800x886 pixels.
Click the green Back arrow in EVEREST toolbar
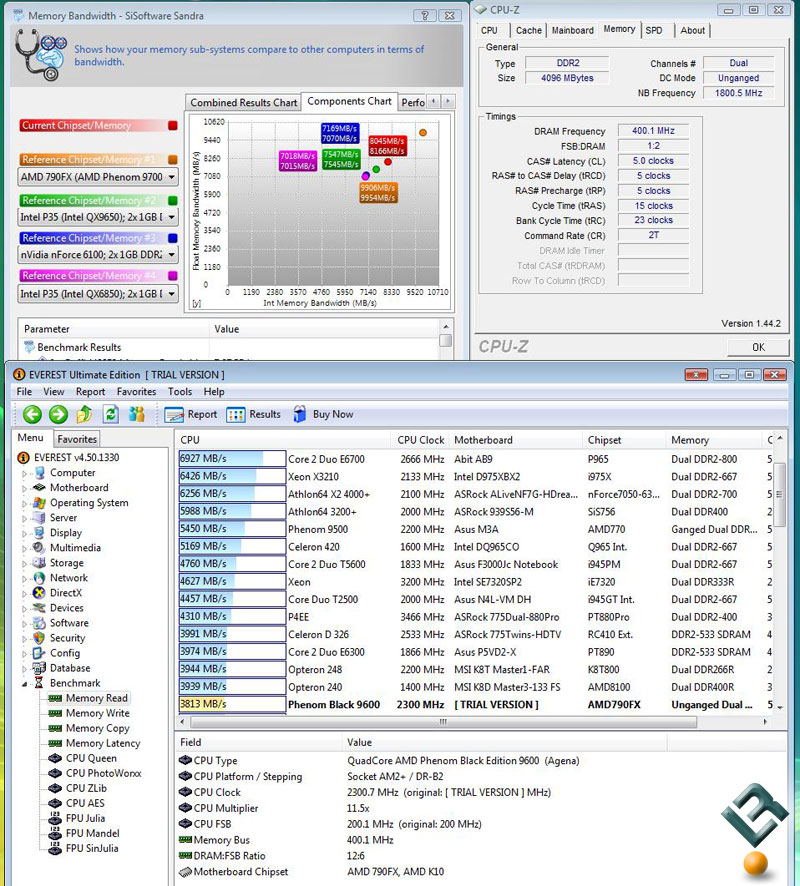[x=32, y=415]
